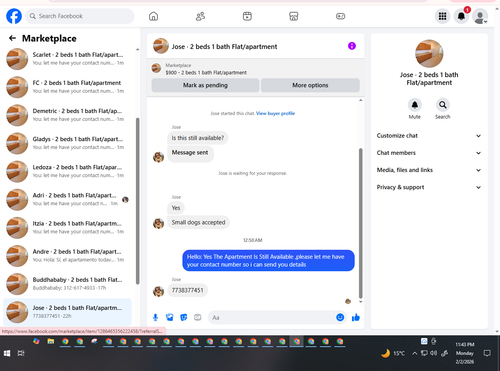Open the Gaming icon in top navigation
Screen dimensions: 500x371
coord(340,16)
